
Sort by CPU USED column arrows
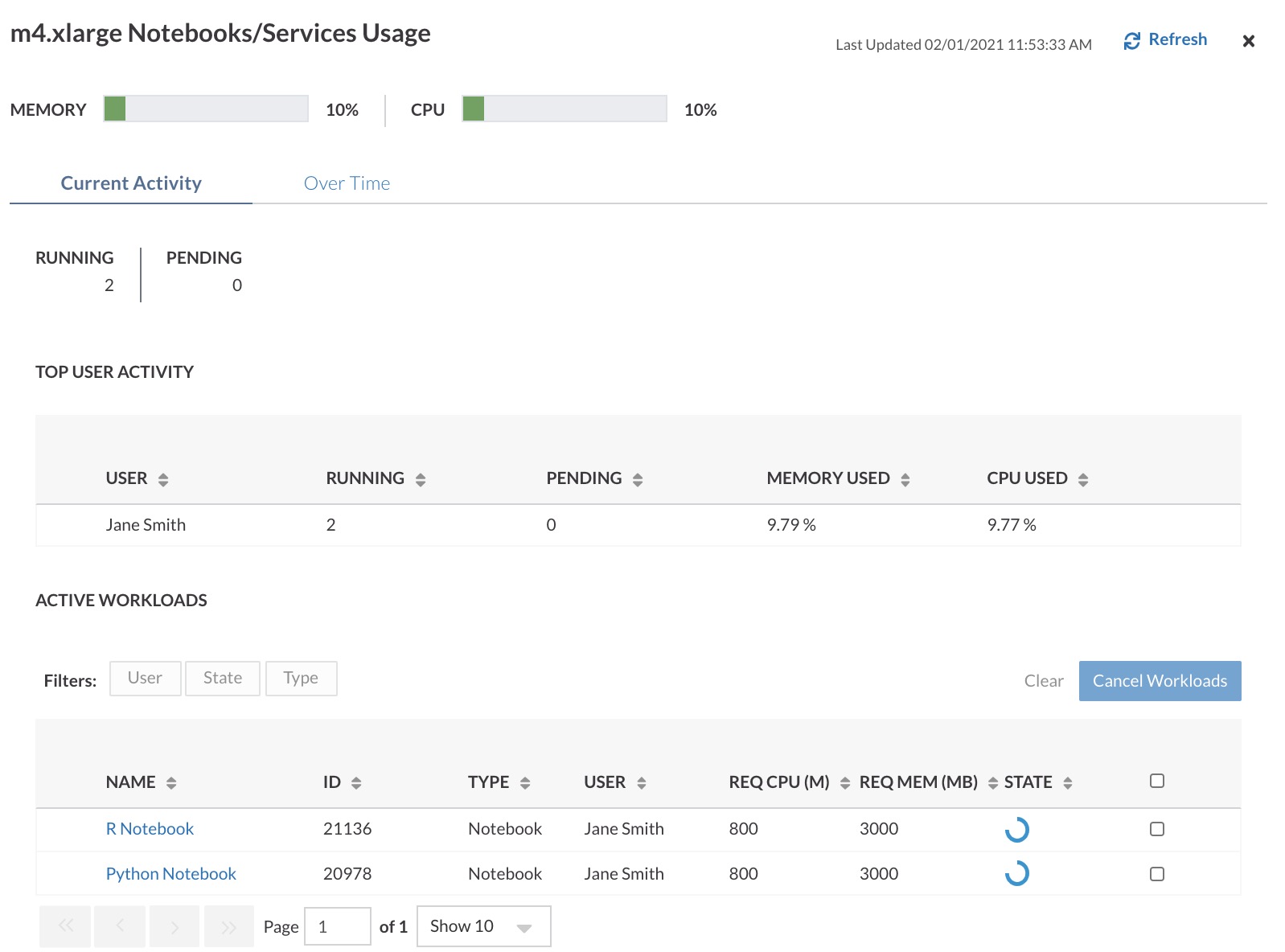coord(1083,480)
